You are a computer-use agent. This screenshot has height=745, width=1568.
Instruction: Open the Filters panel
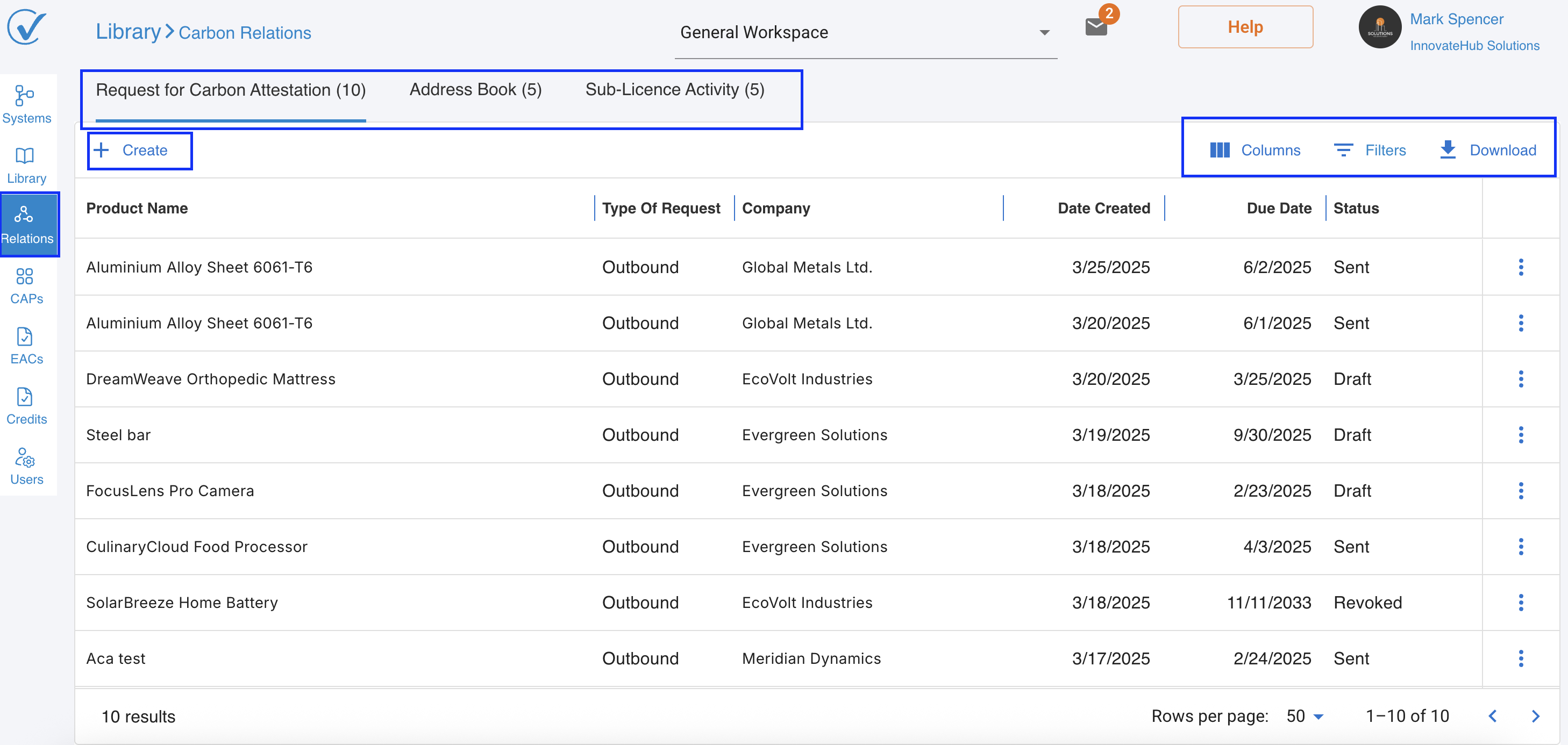pos(1370,151)
